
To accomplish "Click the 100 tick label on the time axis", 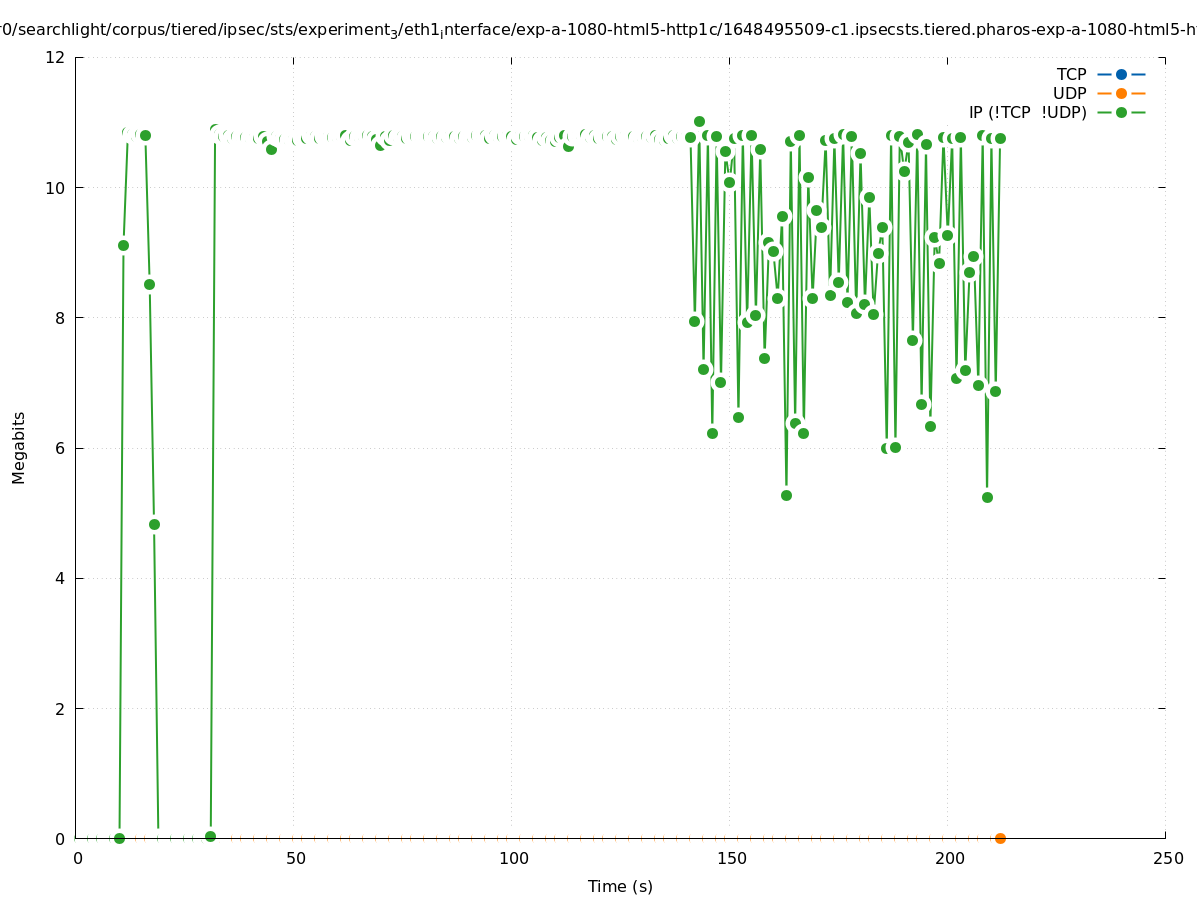I will (513, 859).
